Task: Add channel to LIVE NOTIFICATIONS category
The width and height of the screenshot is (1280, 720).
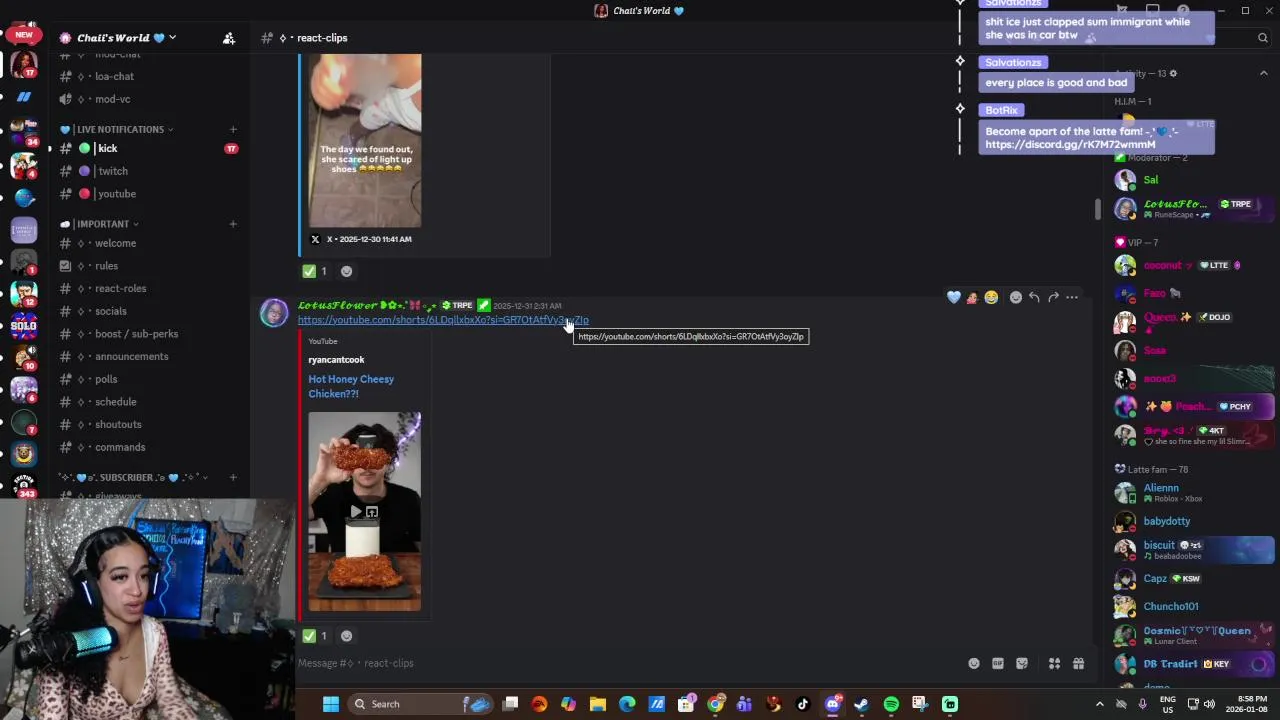Action: coord(233,129)
